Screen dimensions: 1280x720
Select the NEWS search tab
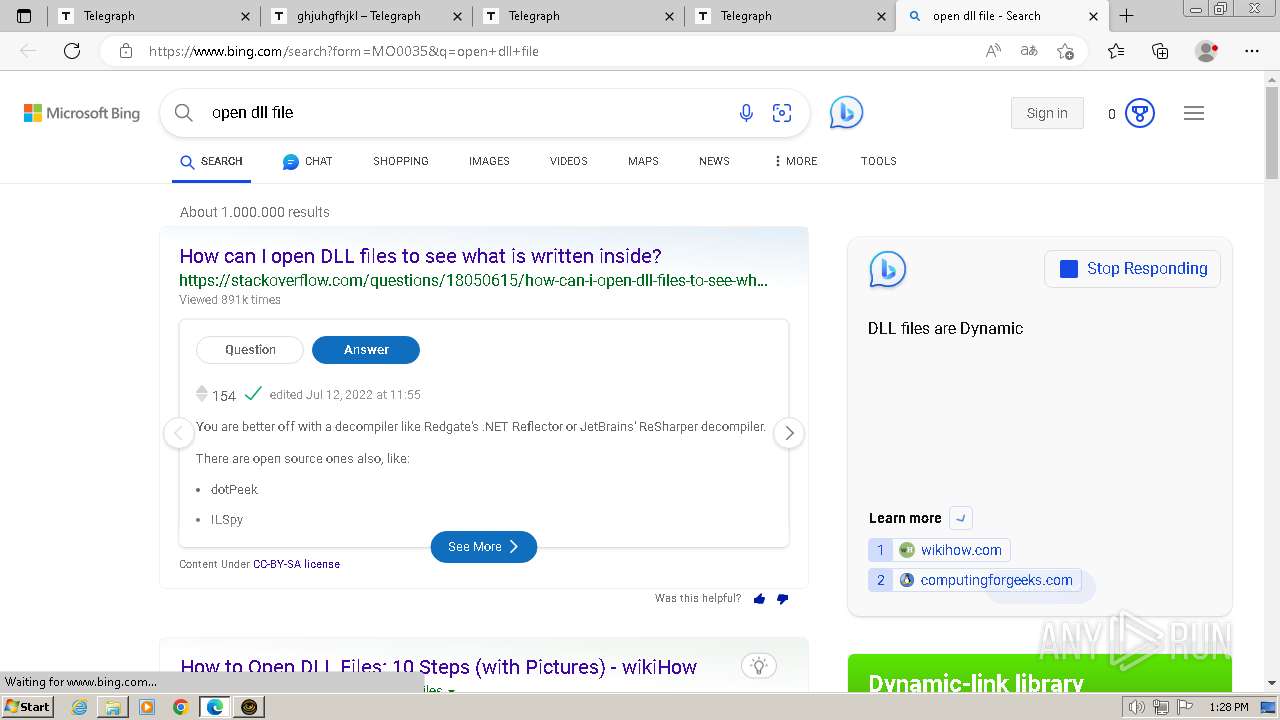[714, 161]
